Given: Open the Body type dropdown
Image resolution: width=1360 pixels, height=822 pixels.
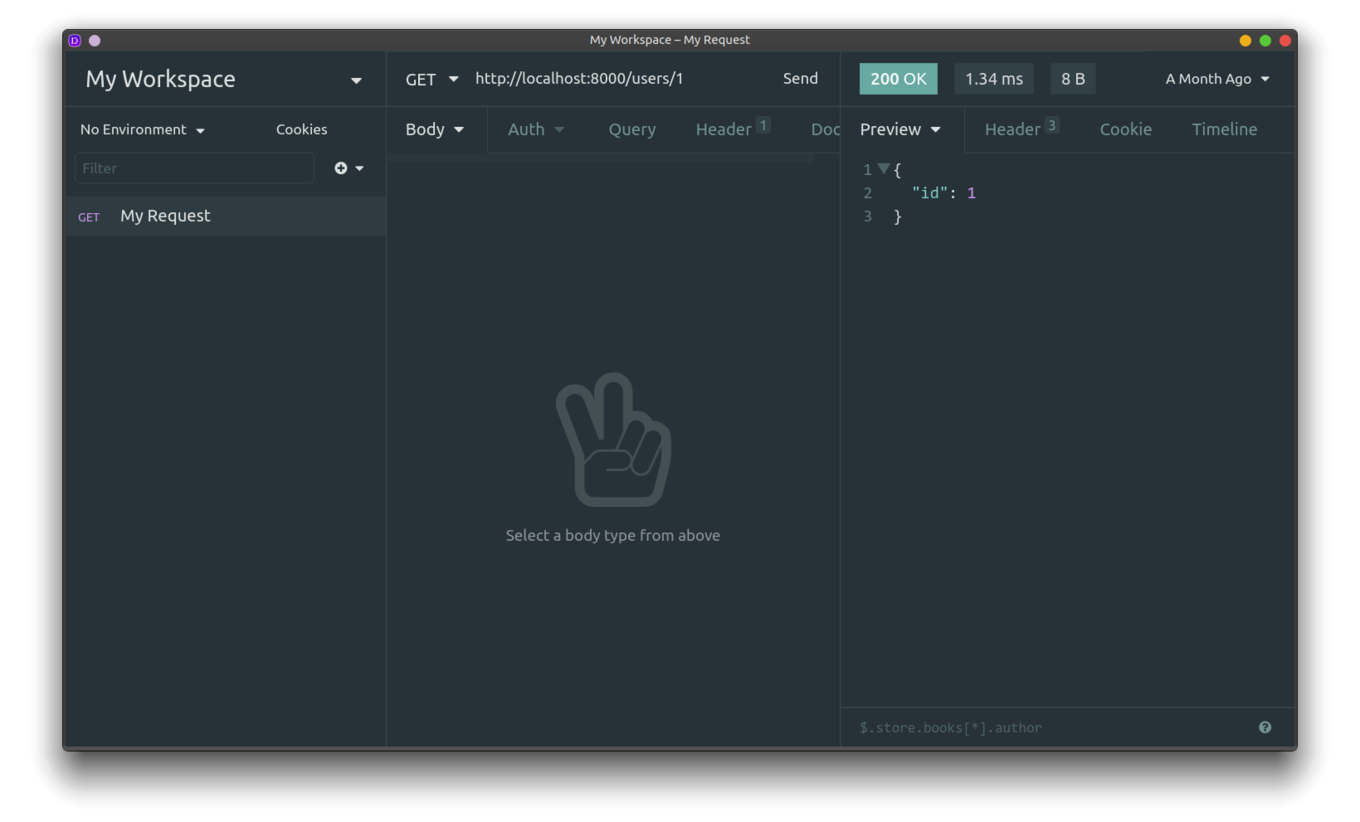Looking at the screenshot, I should tap(434, 129).
